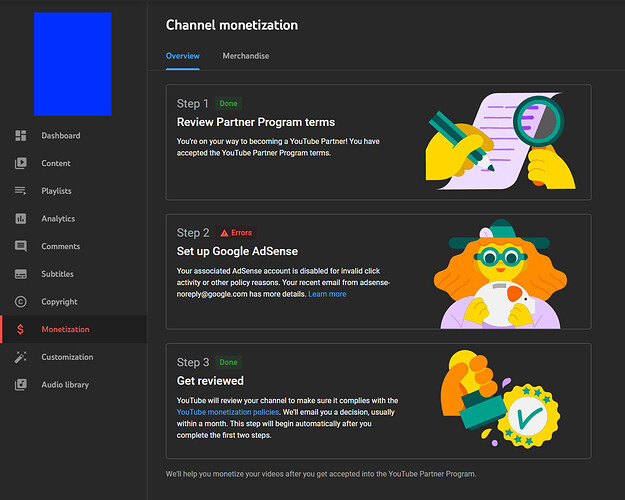Click the Playlists list icon
Screen dimensions: 625x500
click(x=21, y=191)
